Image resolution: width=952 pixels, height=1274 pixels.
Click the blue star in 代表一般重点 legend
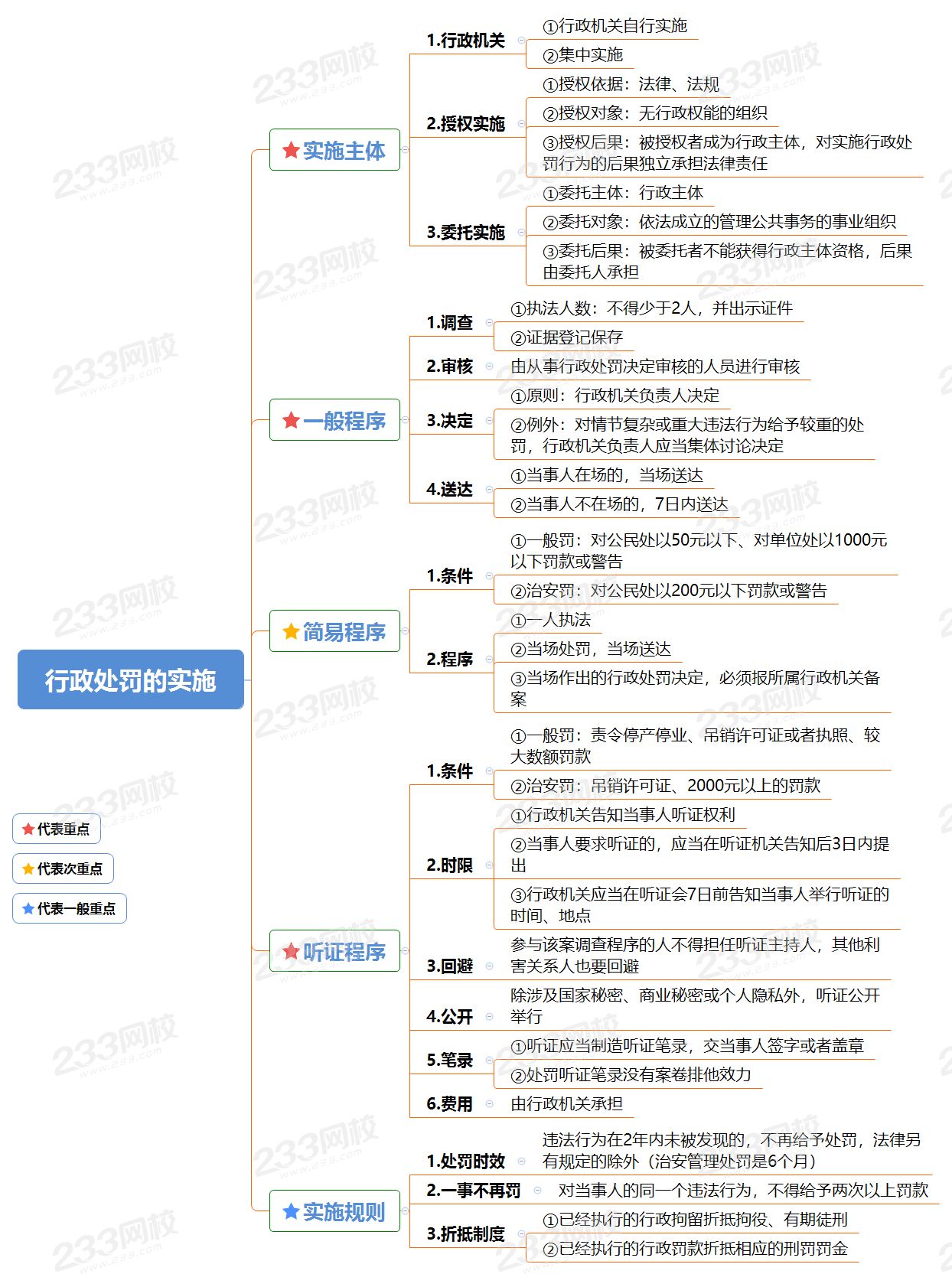coord(28,908)
